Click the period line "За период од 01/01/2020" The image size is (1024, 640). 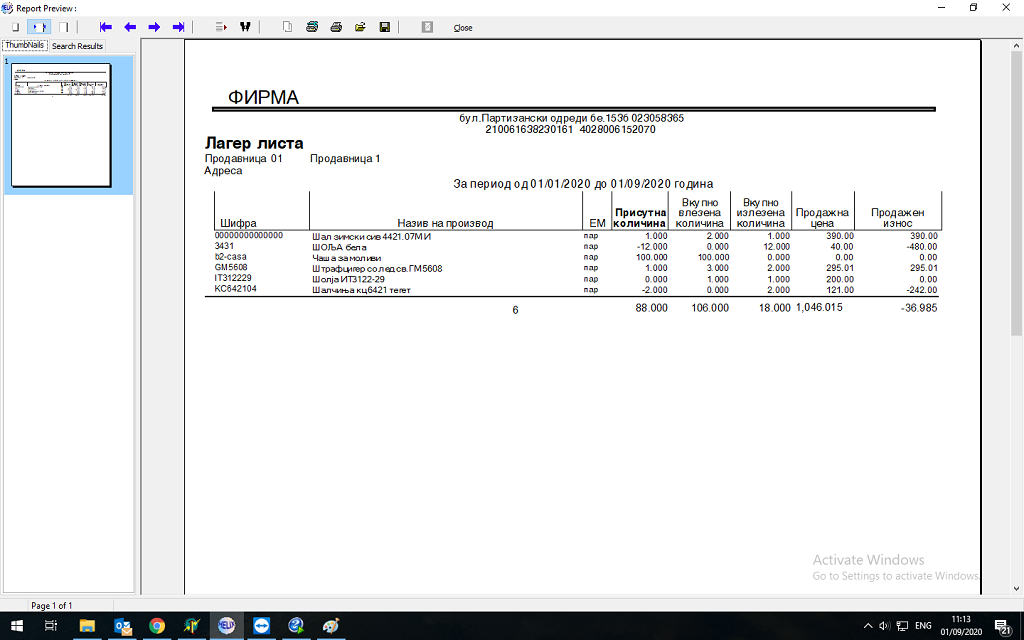(522, 184)
